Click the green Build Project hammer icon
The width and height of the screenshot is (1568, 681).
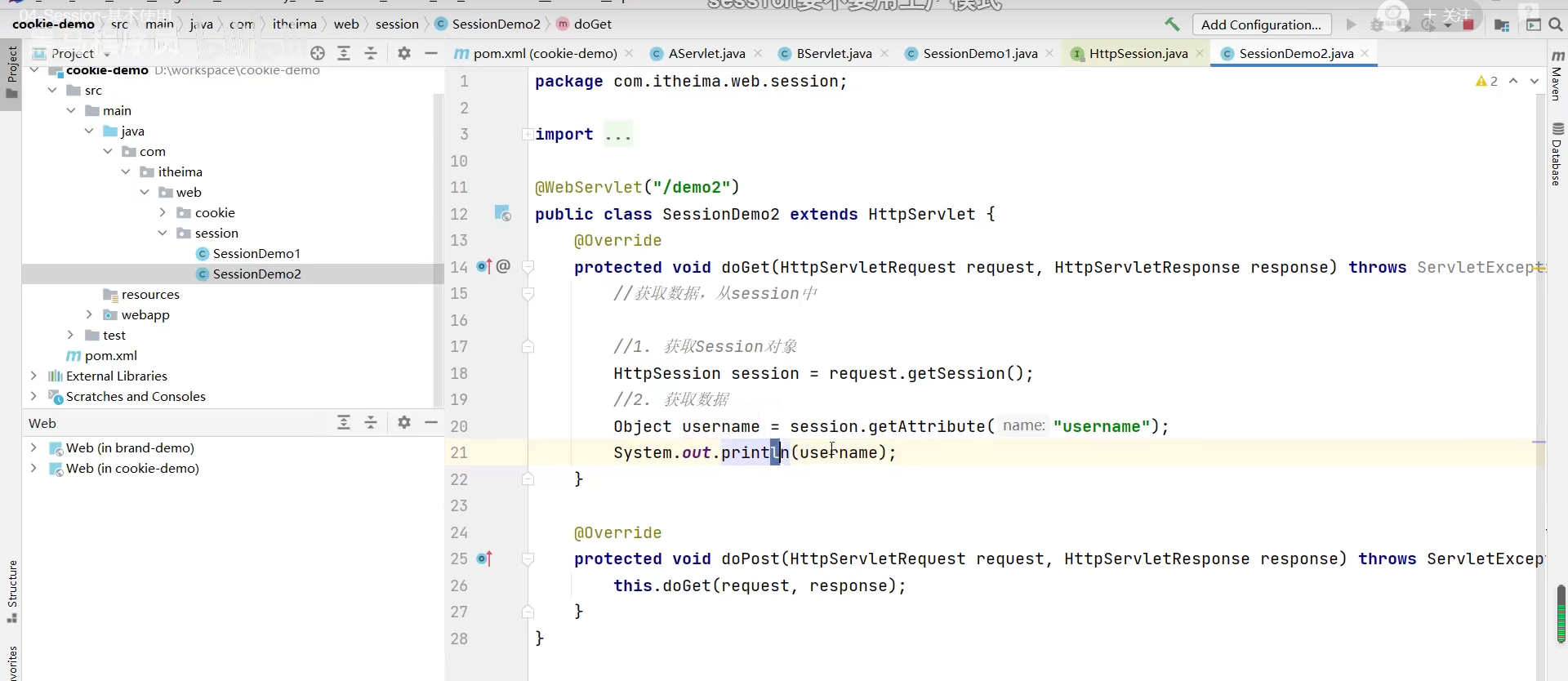coord(1172,24)
